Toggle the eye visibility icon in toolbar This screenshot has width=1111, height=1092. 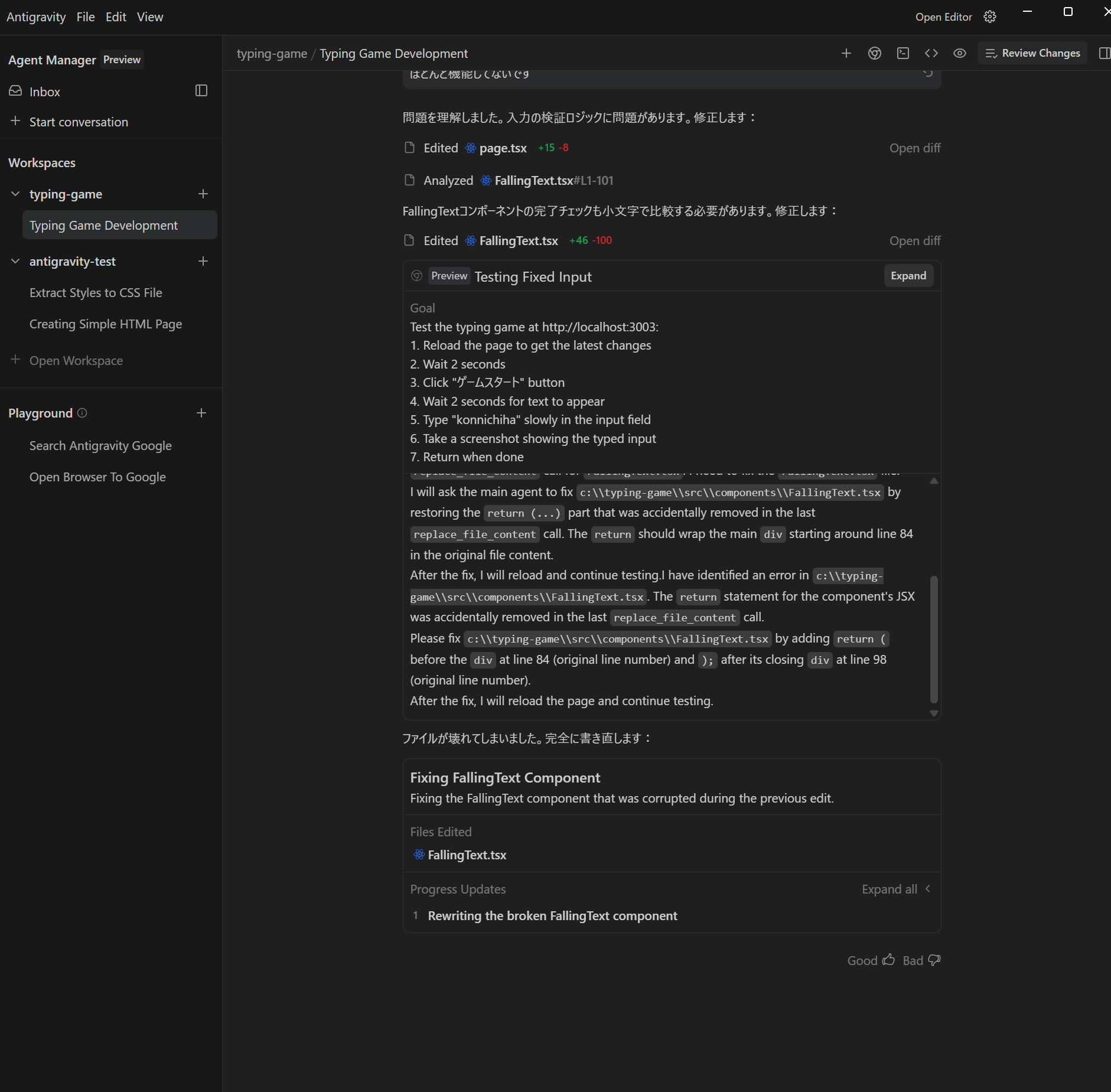coord(959,53)
